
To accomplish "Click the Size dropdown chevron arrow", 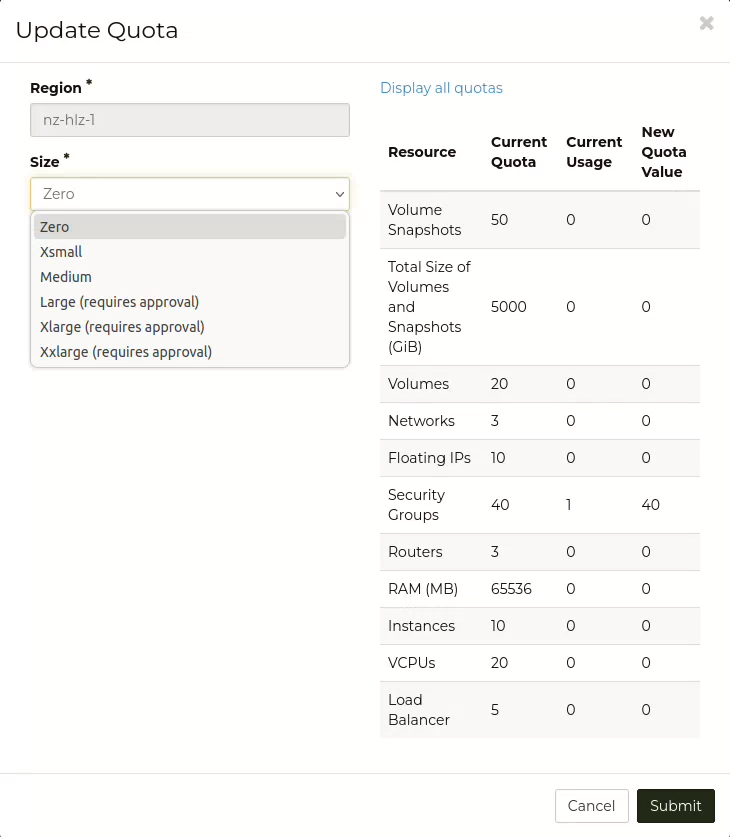I will pyautogui.click(x=339, y=194).
